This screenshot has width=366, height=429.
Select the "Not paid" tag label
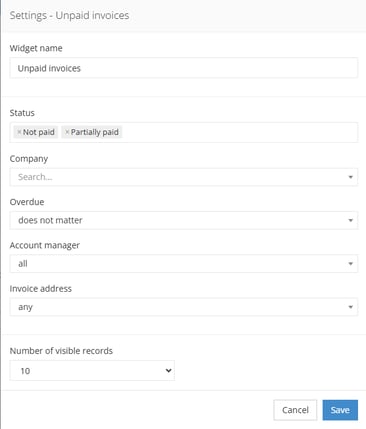[39, 132]
